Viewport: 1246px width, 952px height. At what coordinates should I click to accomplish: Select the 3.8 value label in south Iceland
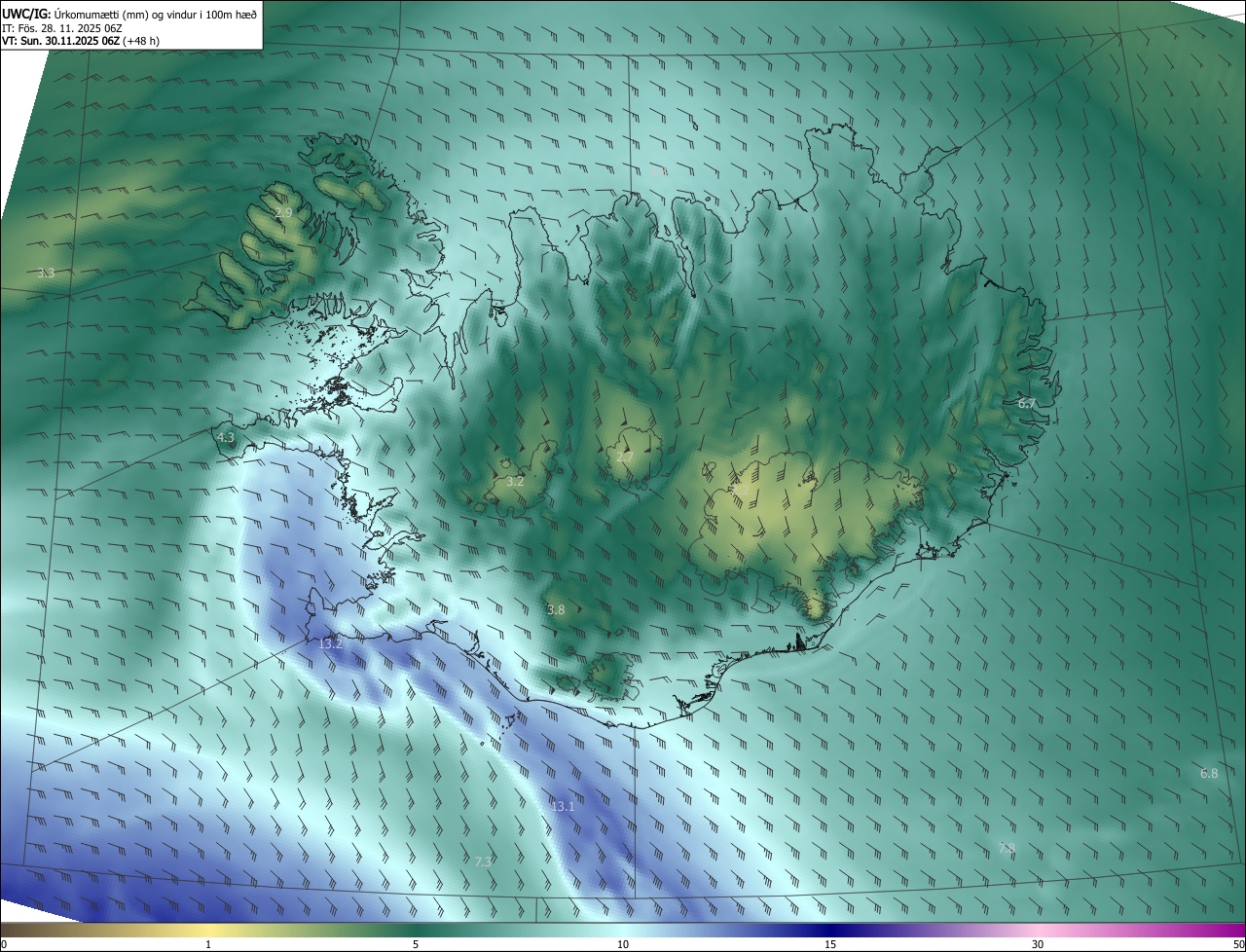(556, 609)
